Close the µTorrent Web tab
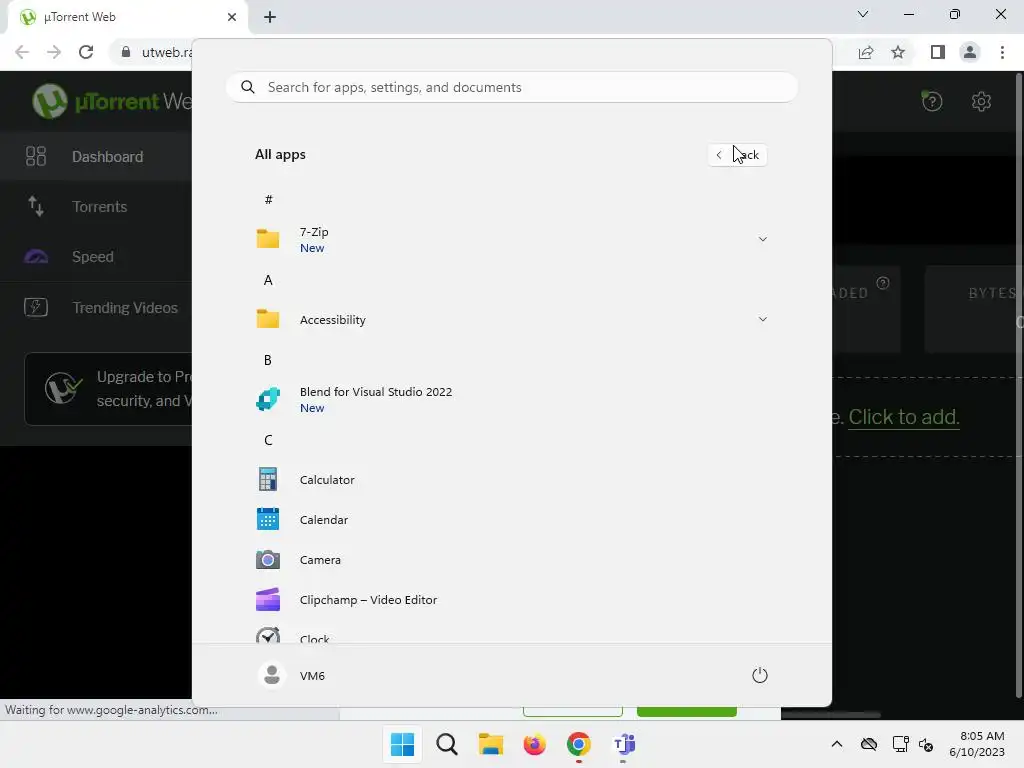The image size is (1024, 768). click(232, 17)
